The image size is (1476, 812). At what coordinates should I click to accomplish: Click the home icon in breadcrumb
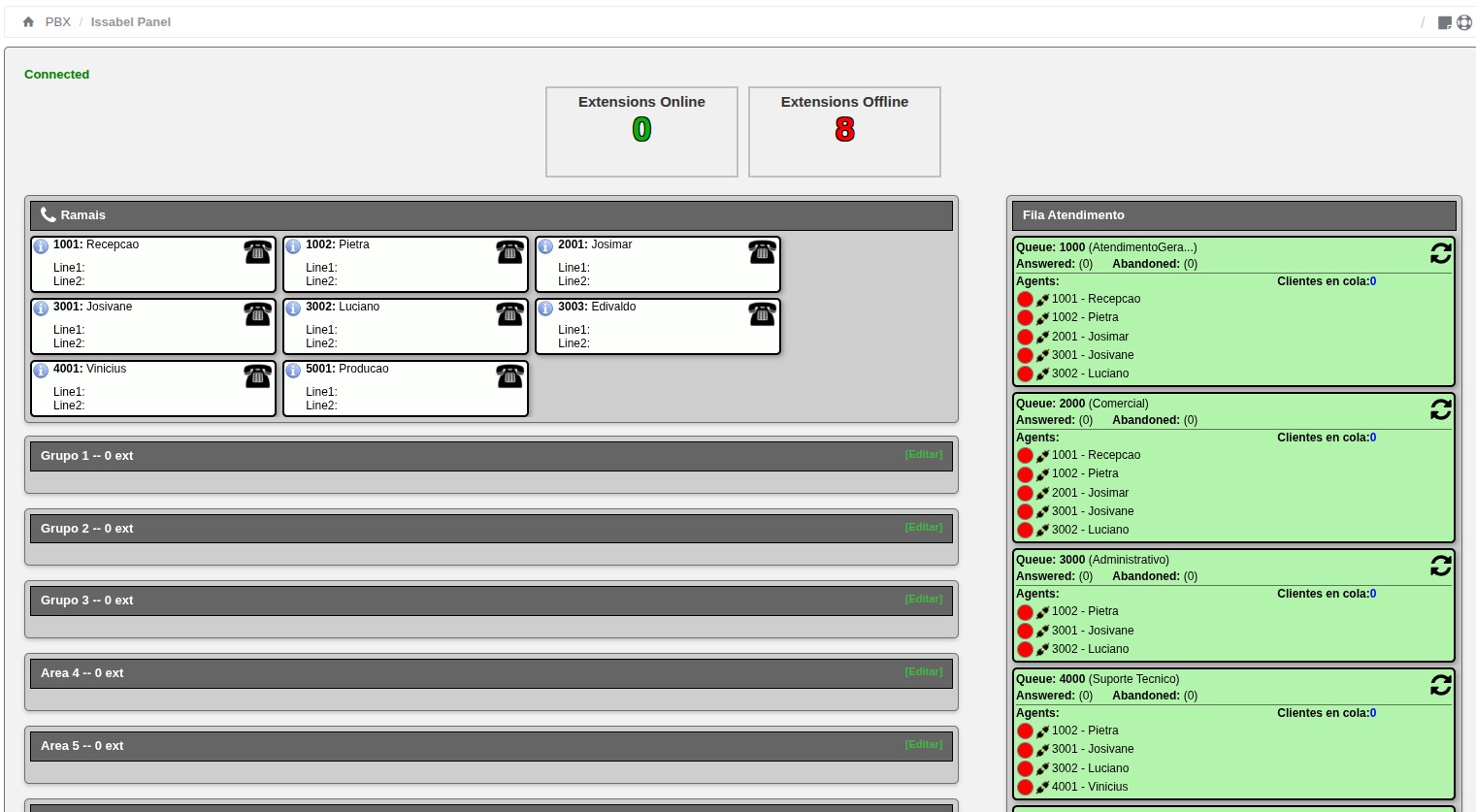pyautogui.click(x=28, y=22)
